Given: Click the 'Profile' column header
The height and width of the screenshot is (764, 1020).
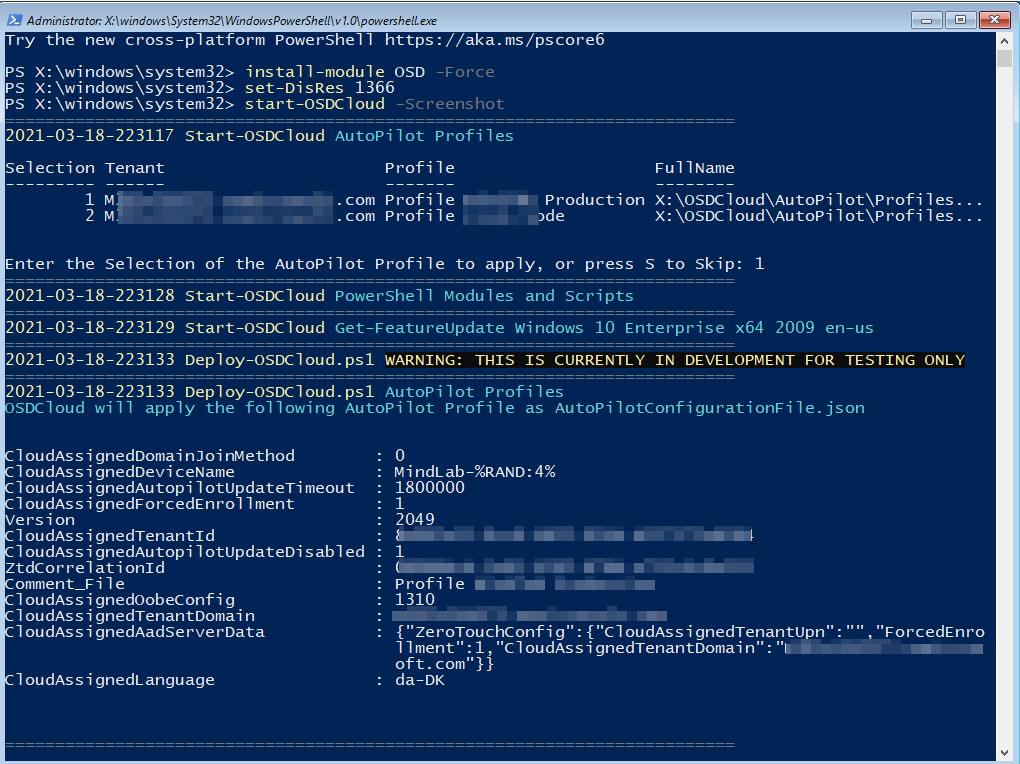Looking at the screenshot, I should 420,168.
